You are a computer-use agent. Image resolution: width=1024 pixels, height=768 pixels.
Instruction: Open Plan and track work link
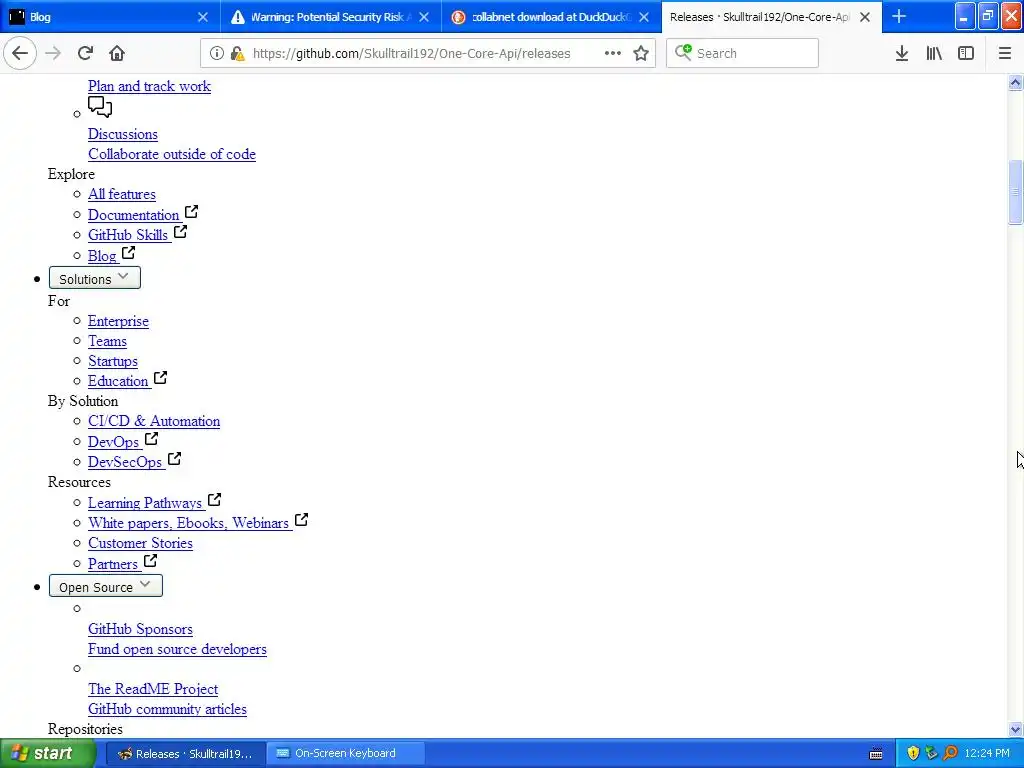coord(150,86)
